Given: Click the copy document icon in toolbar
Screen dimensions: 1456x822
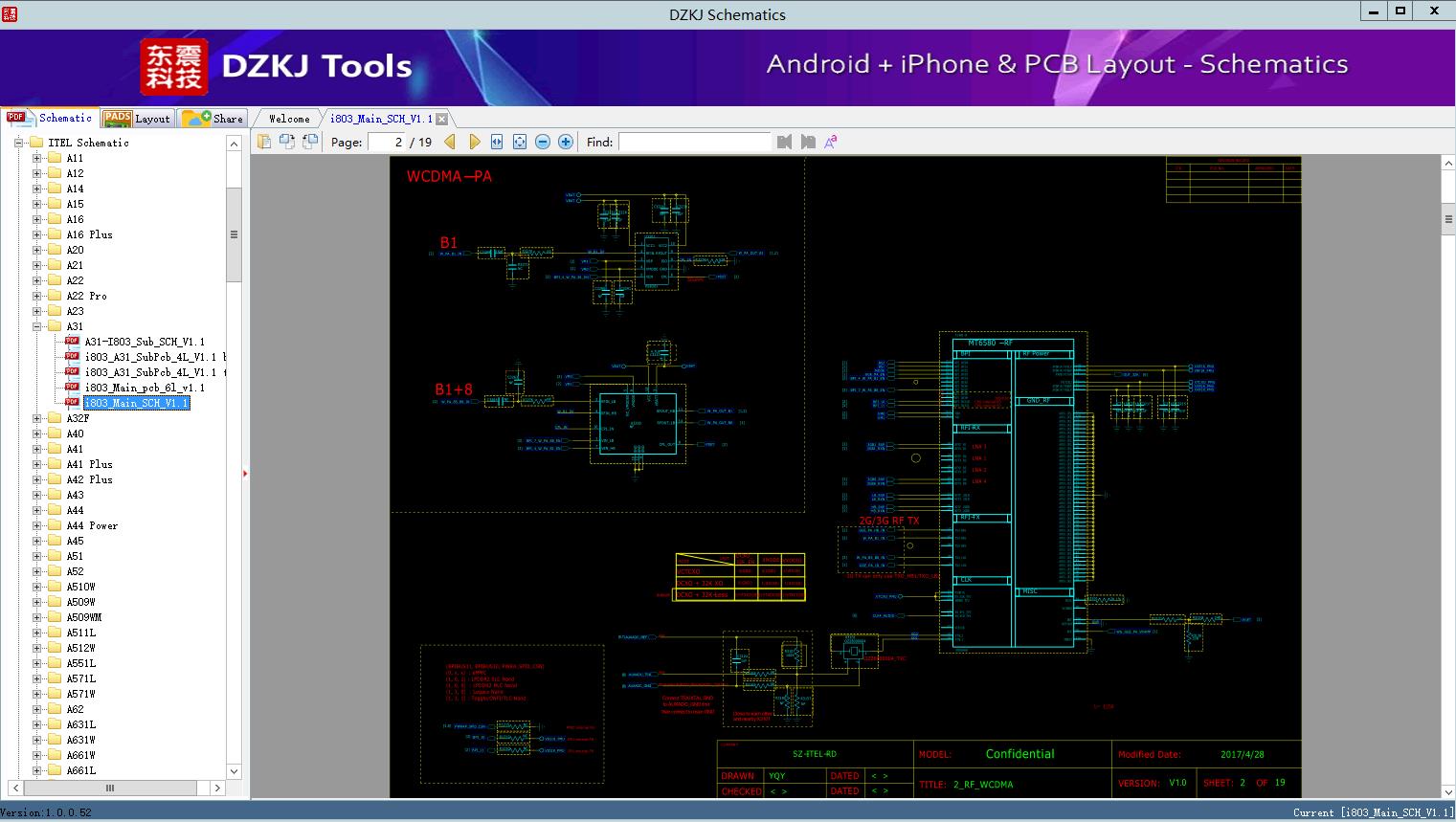Looking at the screenshot, I should (264, 142).
